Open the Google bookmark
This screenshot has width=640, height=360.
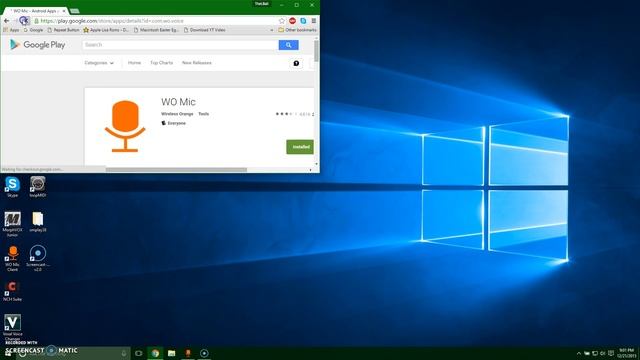[x=33, y=30]
